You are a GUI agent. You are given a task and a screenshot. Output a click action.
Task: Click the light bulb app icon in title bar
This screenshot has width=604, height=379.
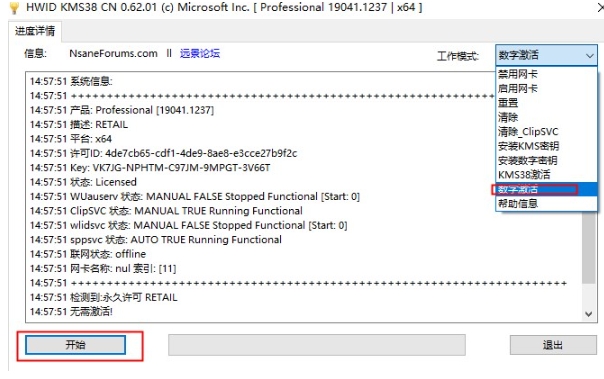tap(14, 8)
